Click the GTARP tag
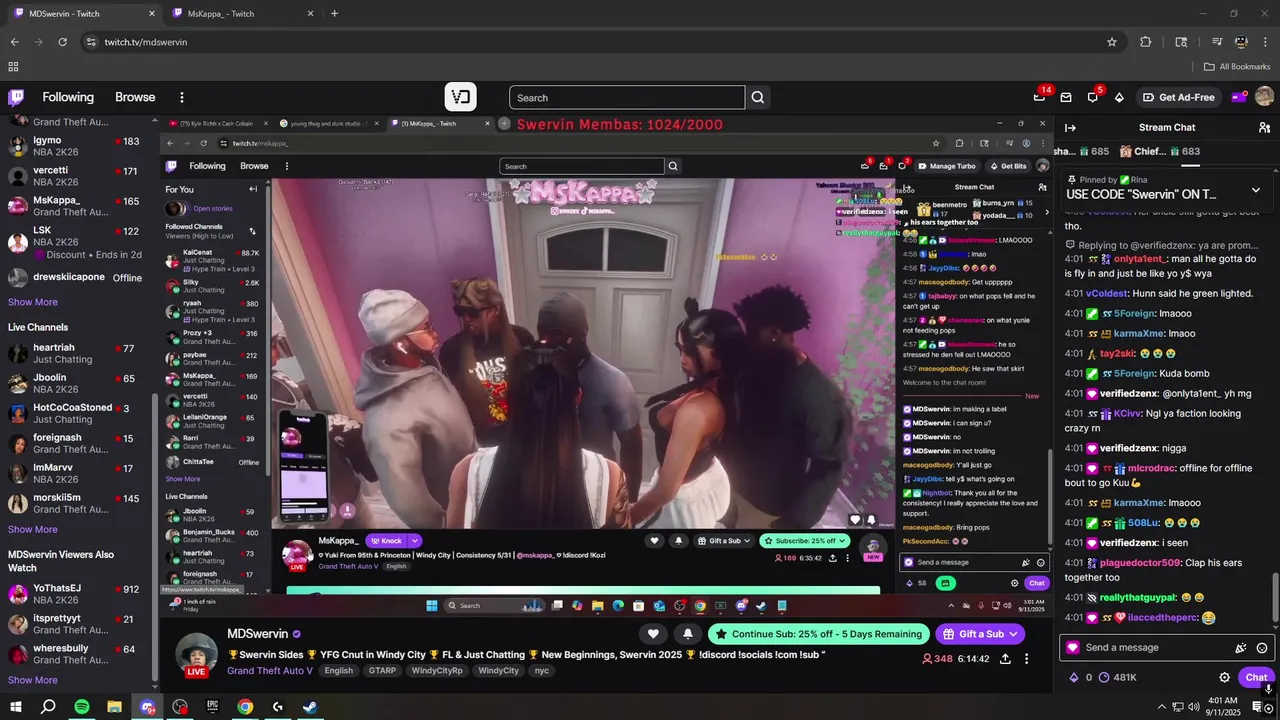Screen dimensions: 1280x720 (382, 670)
